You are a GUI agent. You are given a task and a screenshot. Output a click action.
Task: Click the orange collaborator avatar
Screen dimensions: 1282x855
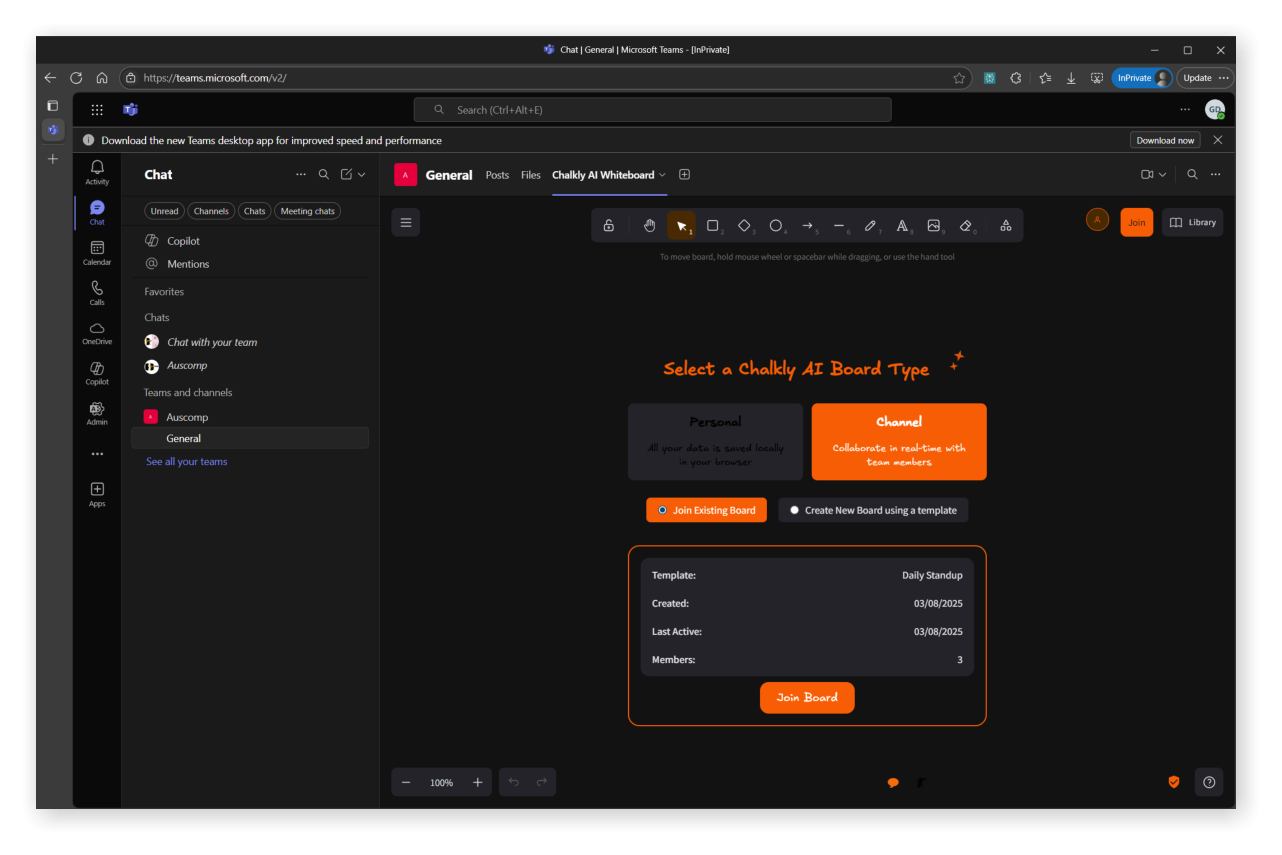1097,220
